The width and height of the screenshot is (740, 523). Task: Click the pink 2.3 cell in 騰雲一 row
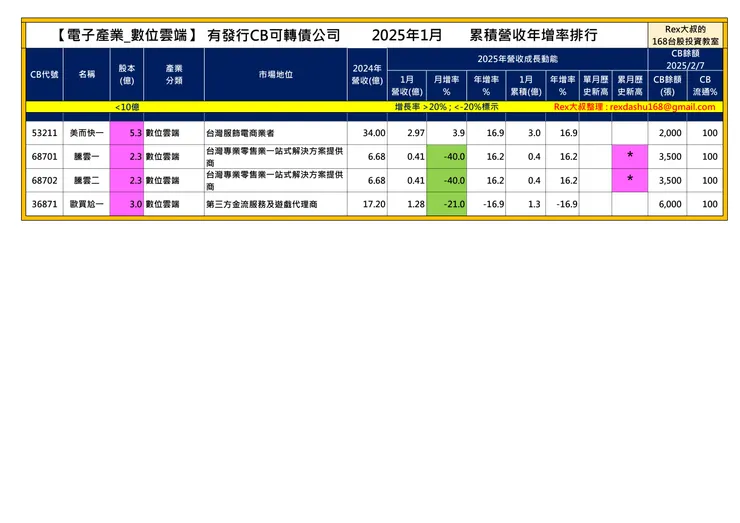127,157
